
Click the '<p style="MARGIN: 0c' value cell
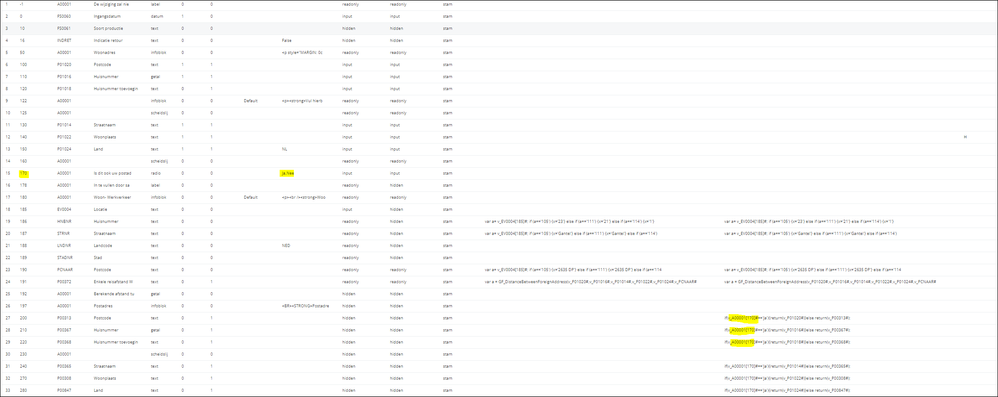302,52
